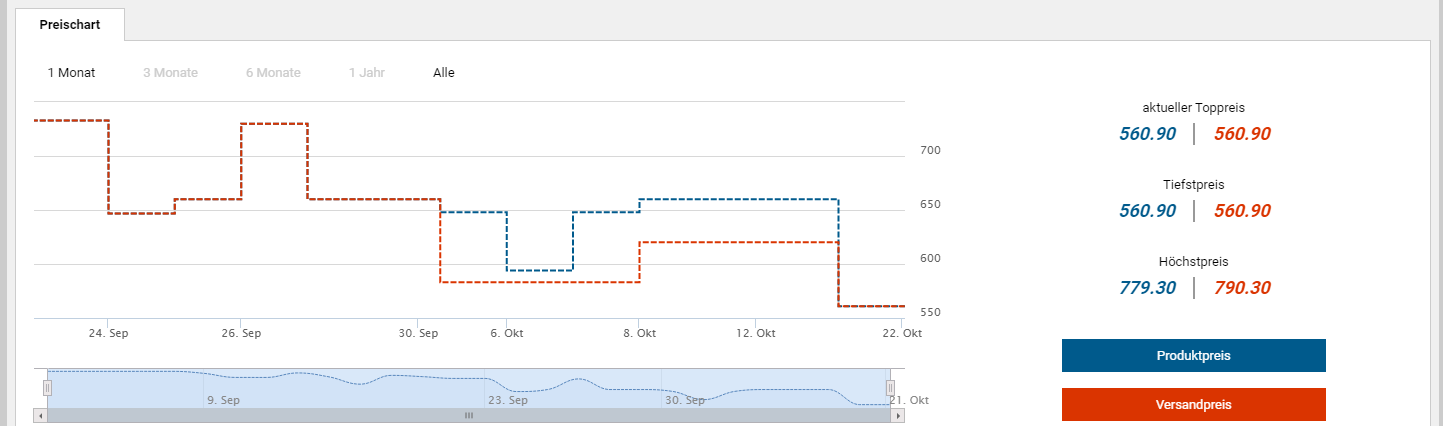Viewport: 1443px width, 426px height.
Task: Click the red Höchstpreis value 790.30
Action: 1242,288
